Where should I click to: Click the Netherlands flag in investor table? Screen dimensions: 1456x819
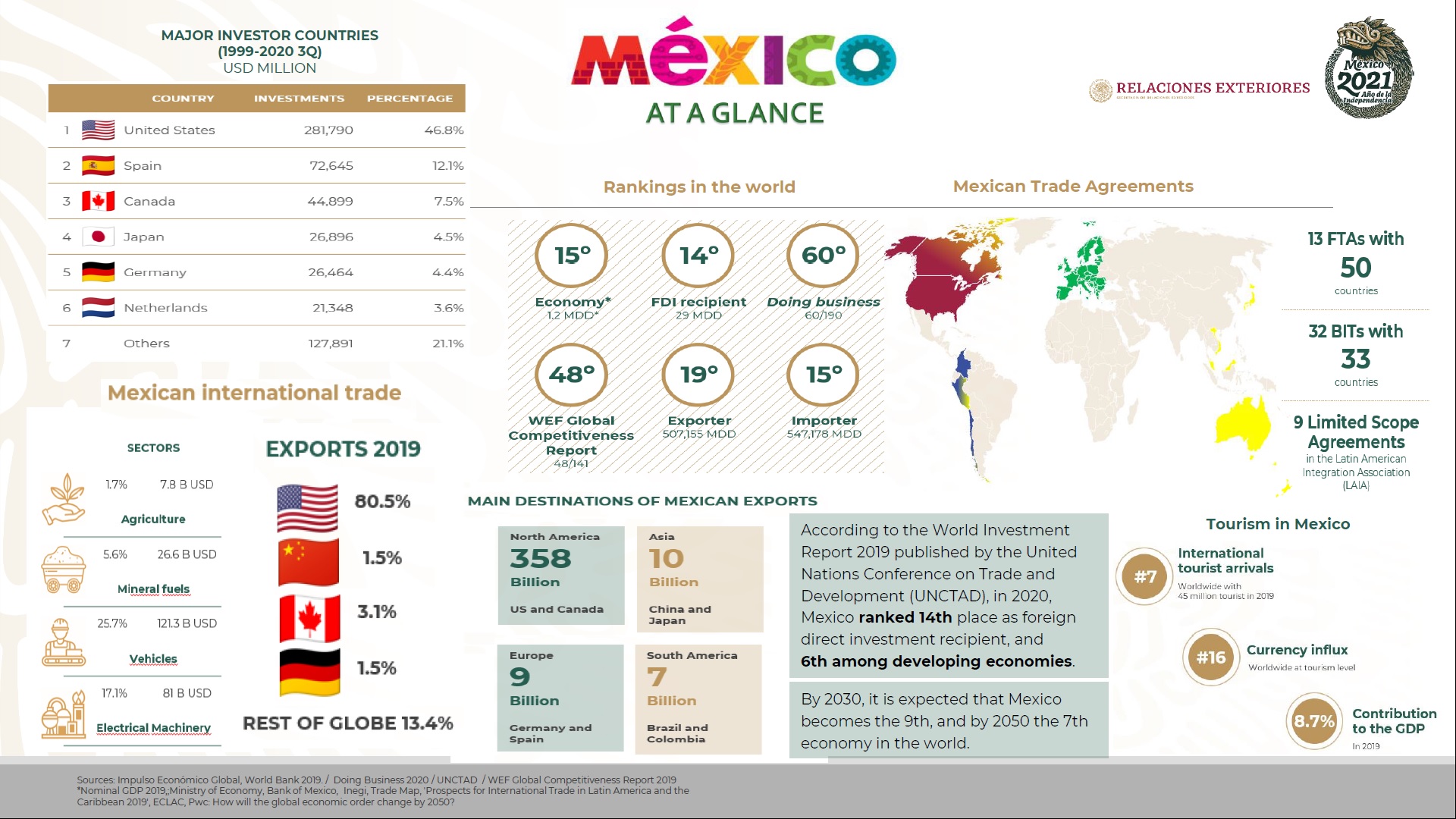pyautogui.click(x=98, y=307)
